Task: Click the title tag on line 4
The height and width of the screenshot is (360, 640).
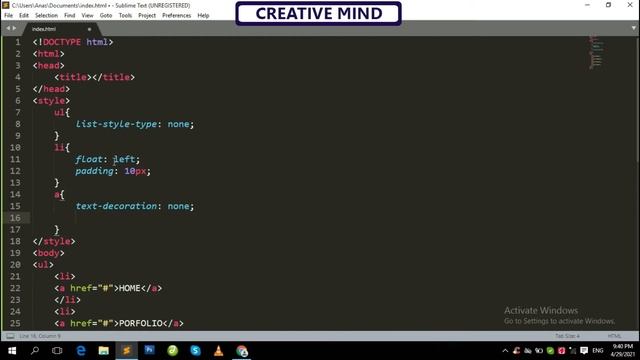Action: (x=94, y=77)
